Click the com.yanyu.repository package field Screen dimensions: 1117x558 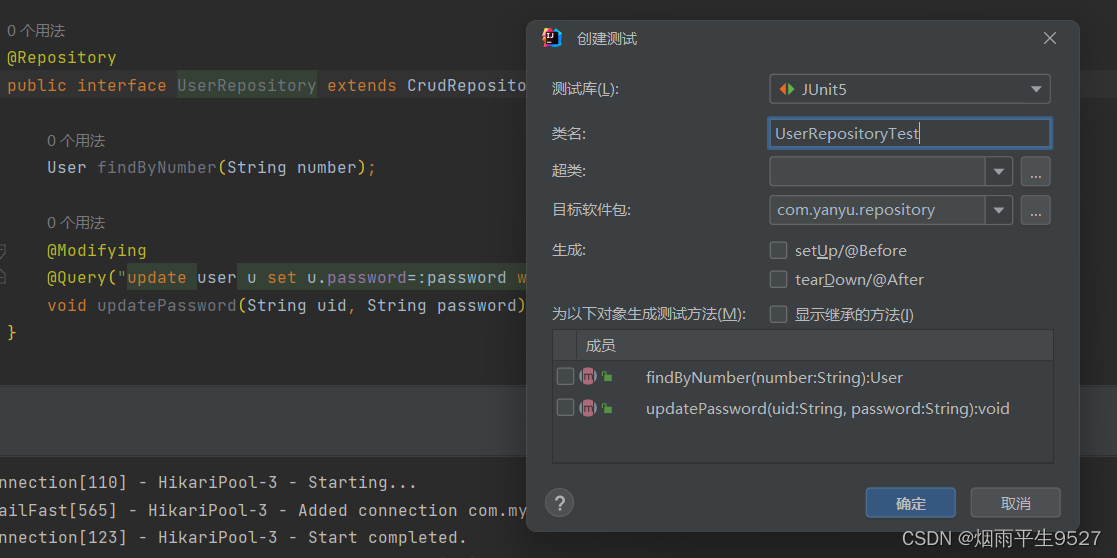tap(878, 210)
